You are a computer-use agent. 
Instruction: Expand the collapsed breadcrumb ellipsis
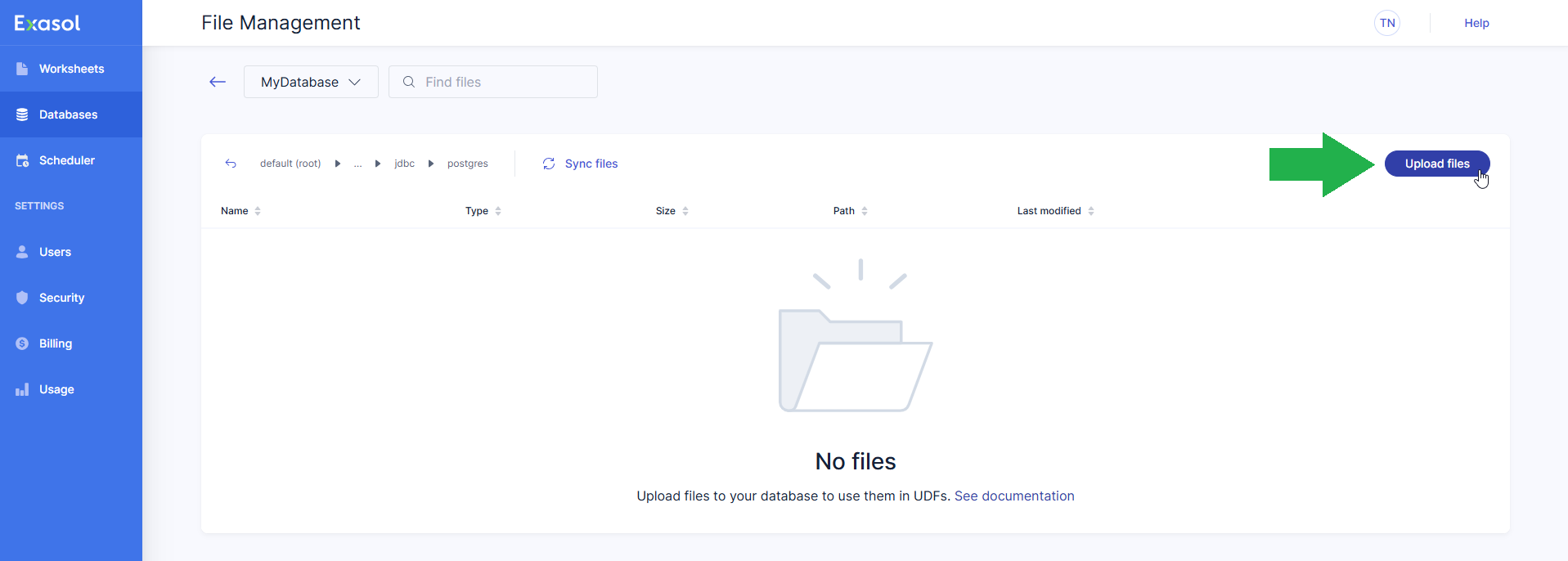357,164
